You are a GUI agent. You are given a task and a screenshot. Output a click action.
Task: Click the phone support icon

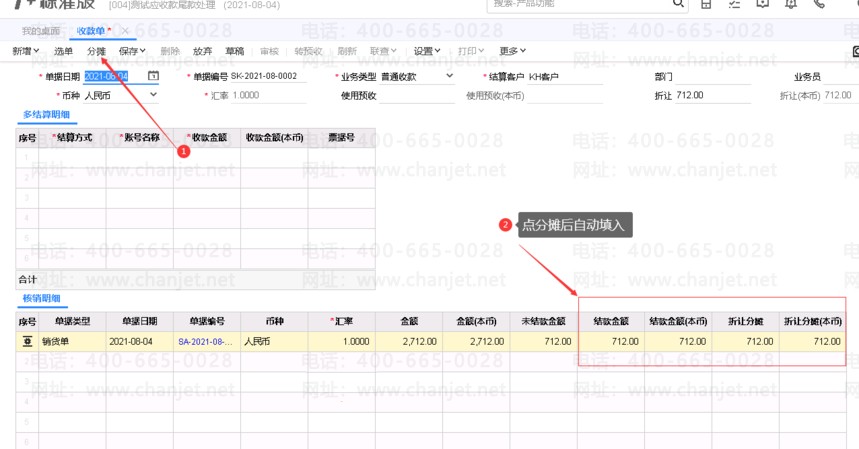[819, 3]
